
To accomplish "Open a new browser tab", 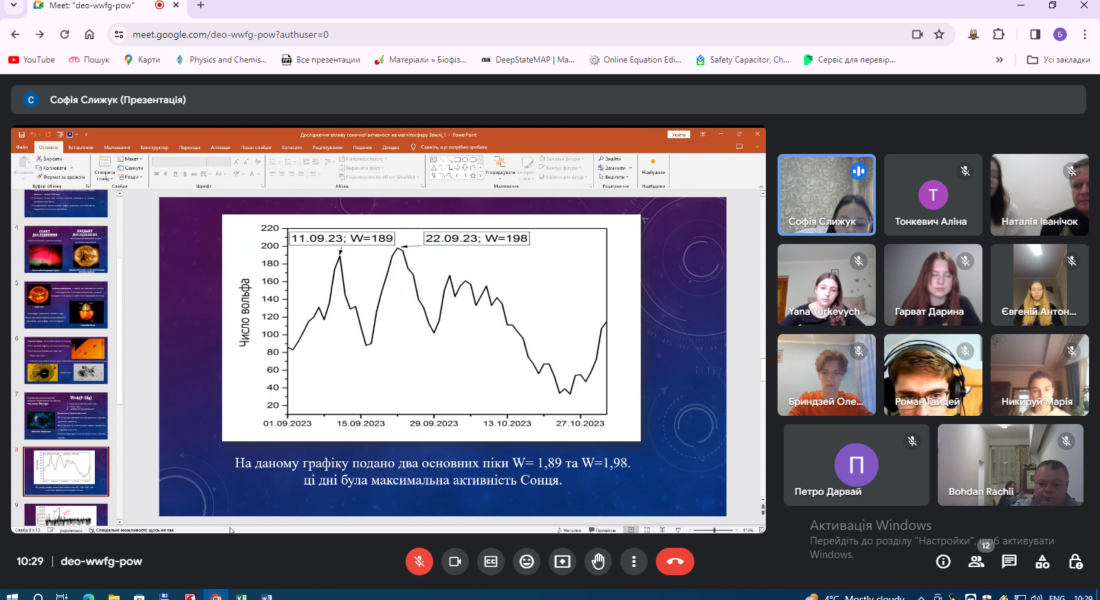I will coord(200,6).
